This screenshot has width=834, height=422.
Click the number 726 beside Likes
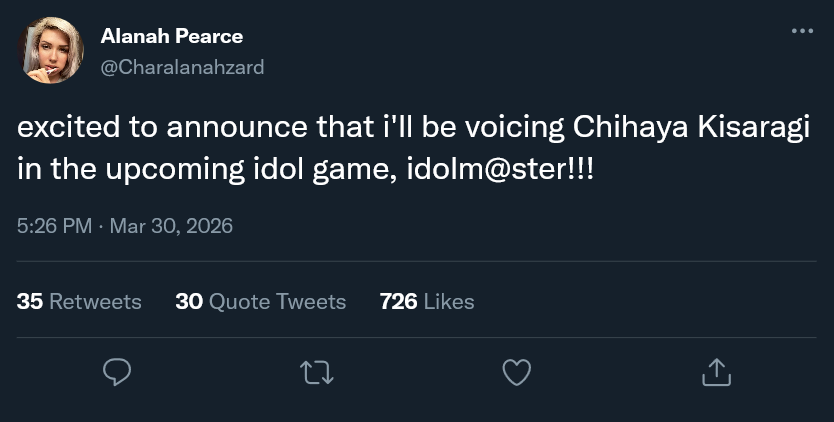398,301
